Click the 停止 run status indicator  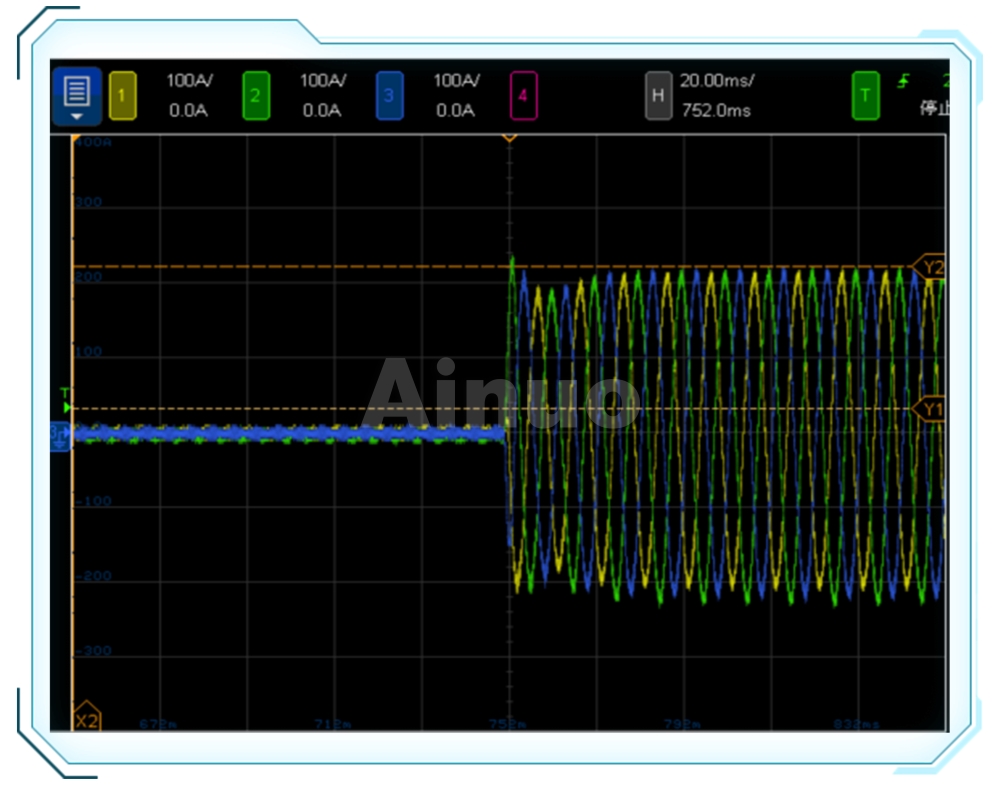coord(933,108)
